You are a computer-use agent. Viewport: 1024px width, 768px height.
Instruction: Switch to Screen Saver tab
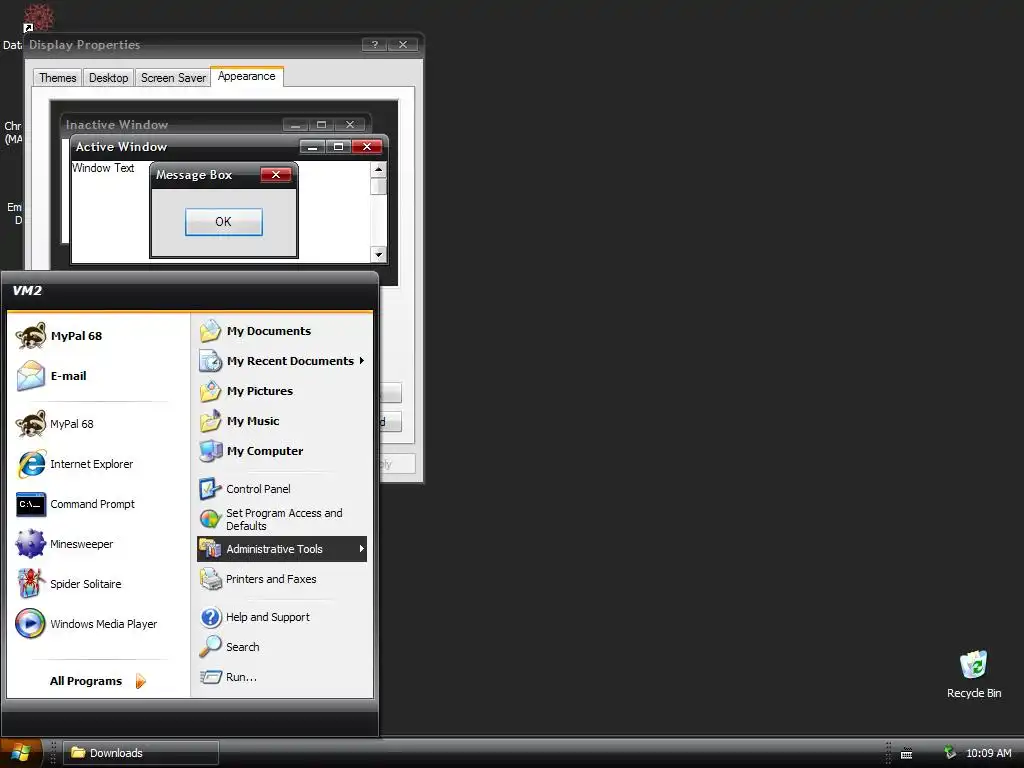tap(173, 78)
